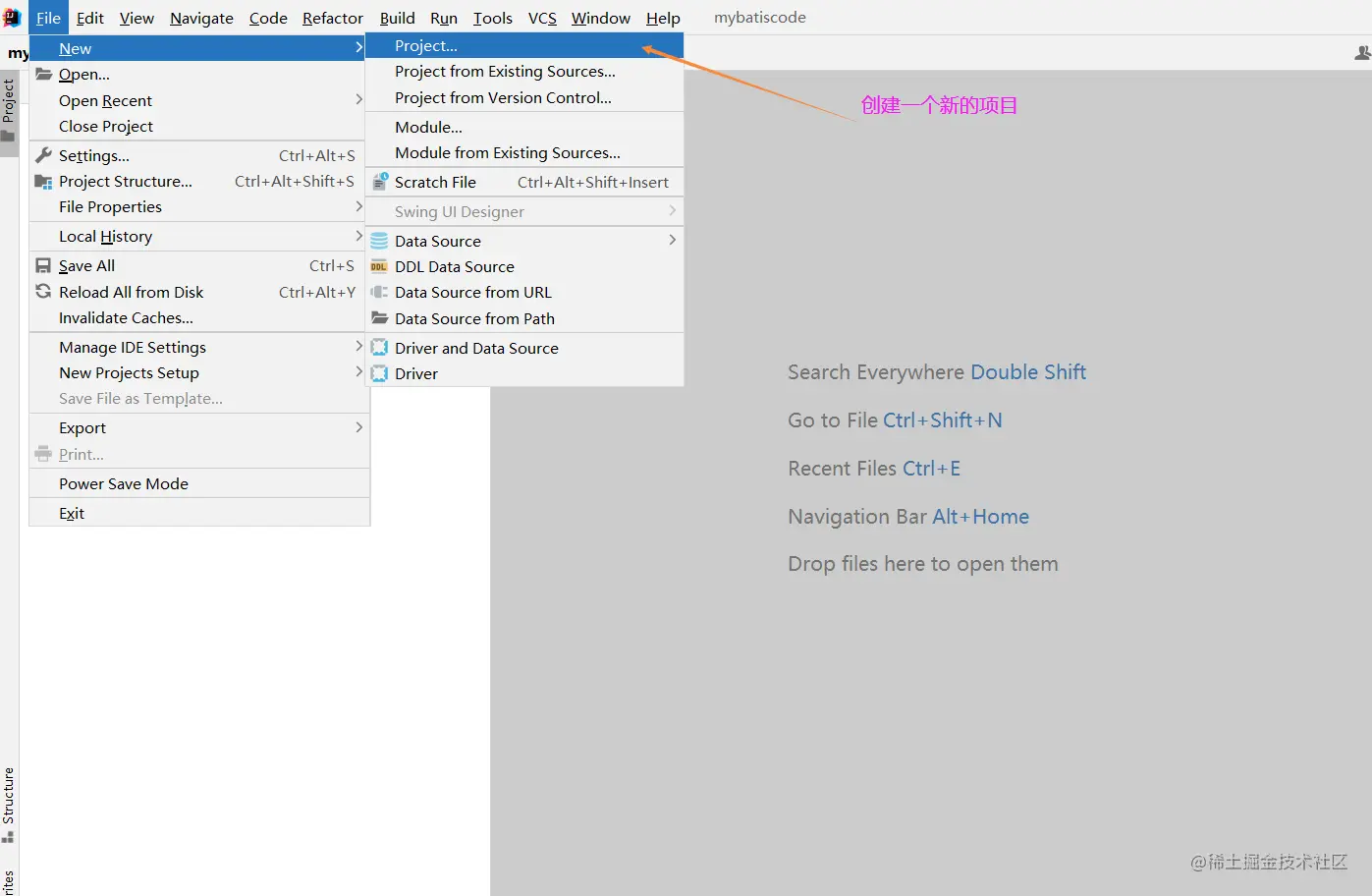
Task: Expand the File Properties submenu arrow
Action: [x=358, y=206]
